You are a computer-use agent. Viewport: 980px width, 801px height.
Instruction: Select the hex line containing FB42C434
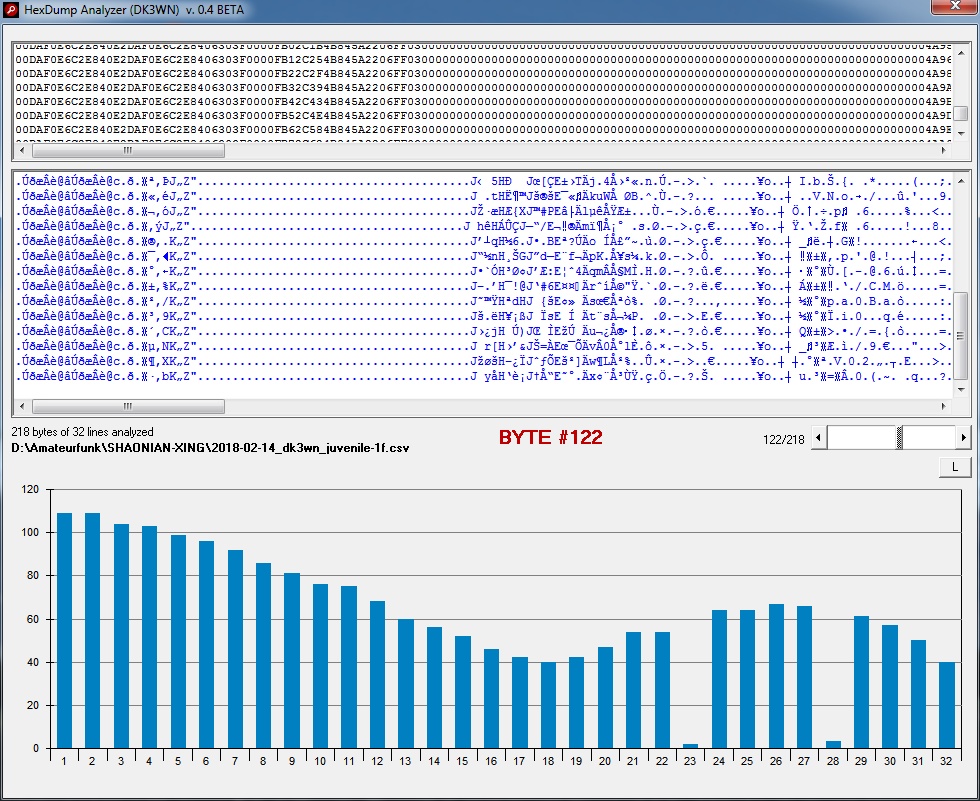tap(483, 101)
